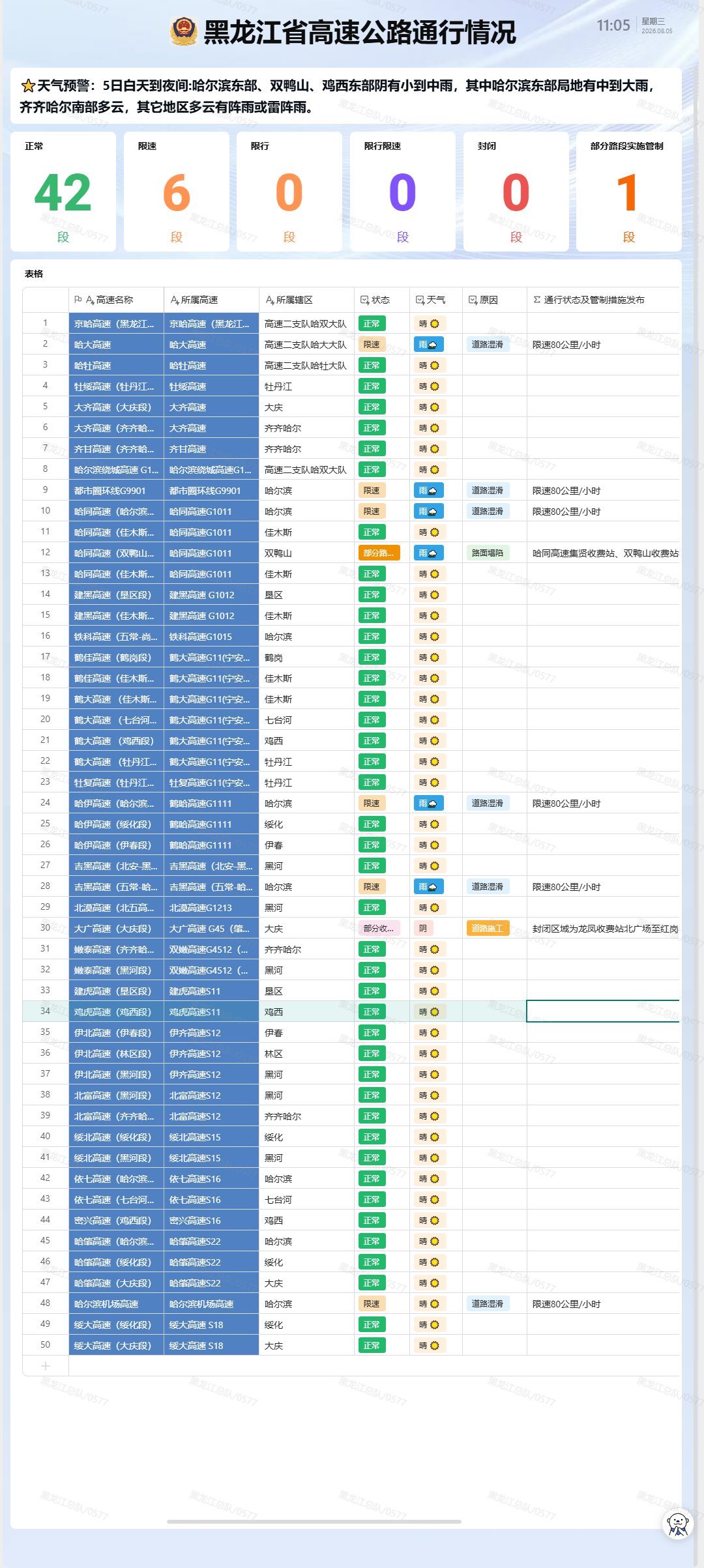Click the 高速名称 column header
Screen dimensions: 704x1568
coord(116,300)
